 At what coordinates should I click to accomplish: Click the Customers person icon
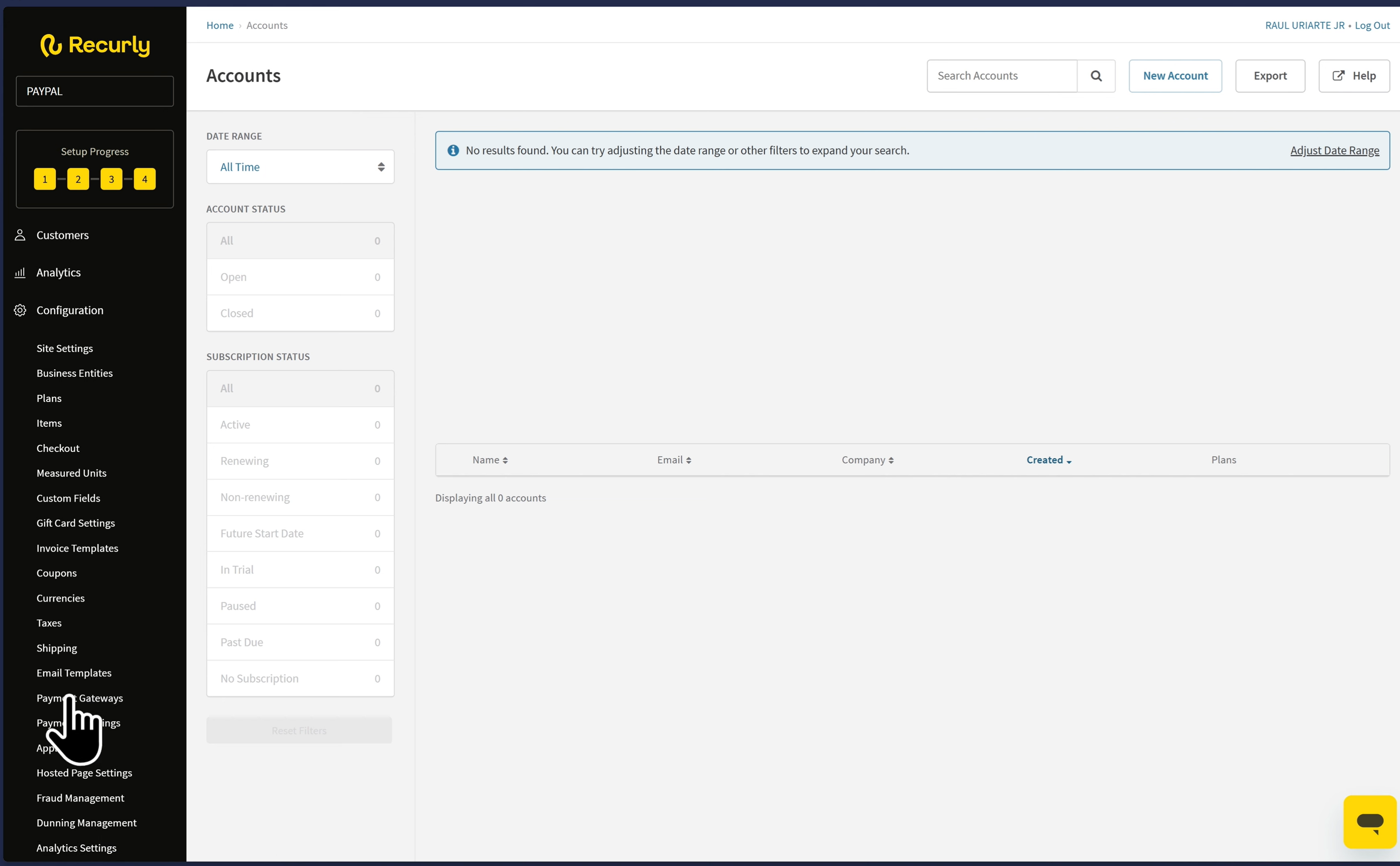tap(20, 235)
